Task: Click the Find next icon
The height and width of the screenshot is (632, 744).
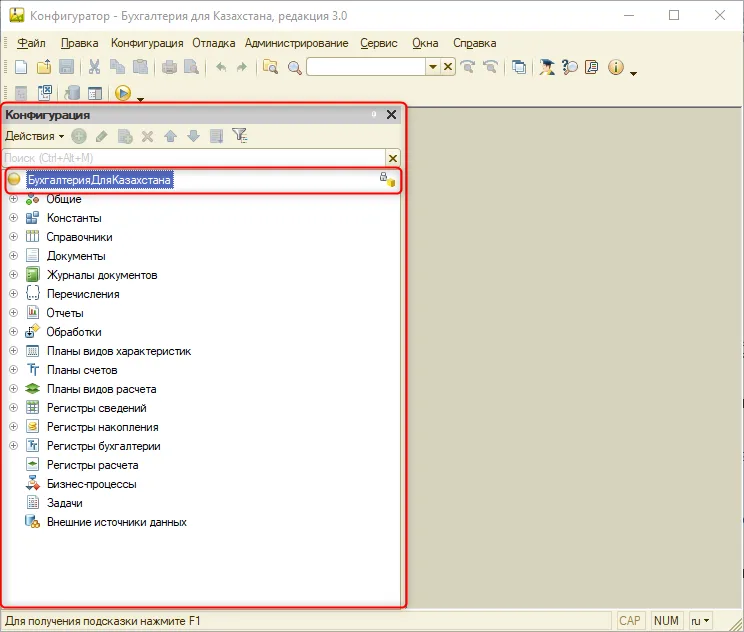Action: click(x=468, y=67)
